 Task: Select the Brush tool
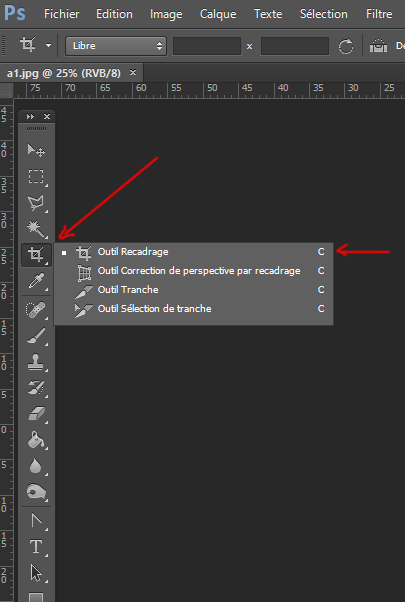click(36, 336)
